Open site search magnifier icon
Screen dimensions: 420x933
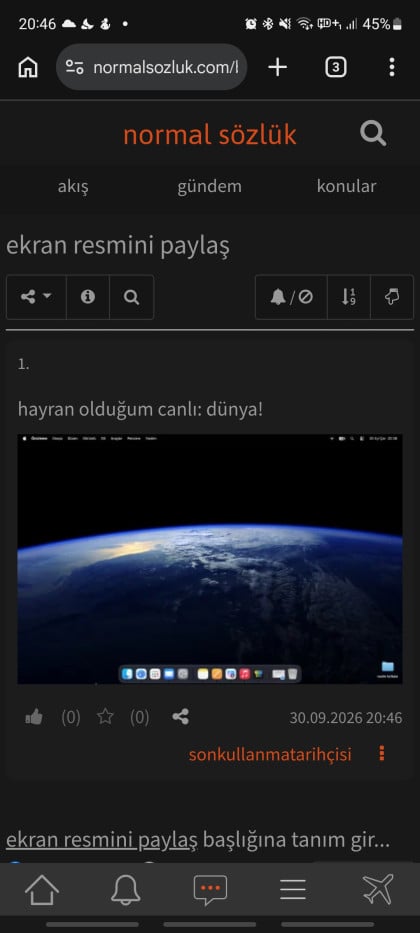click(373, 133)
